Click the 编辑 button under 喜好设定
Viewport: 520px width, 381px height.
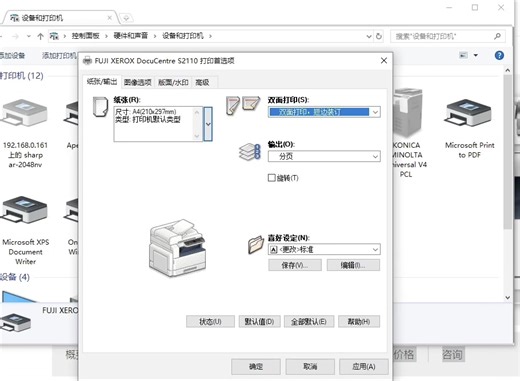pos(353,265)
